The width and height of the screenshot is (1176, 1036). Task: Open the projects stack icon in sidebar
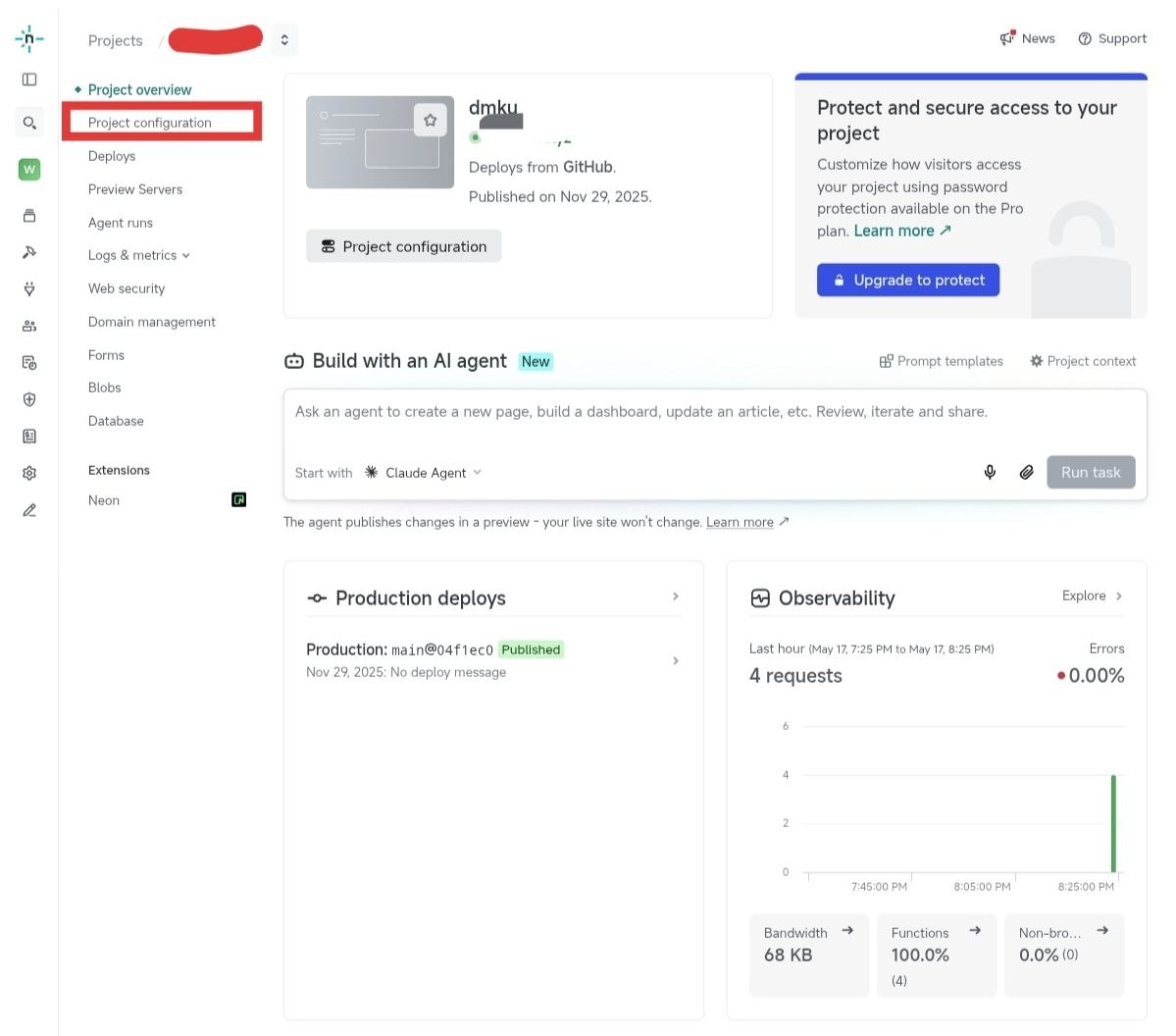29,216
